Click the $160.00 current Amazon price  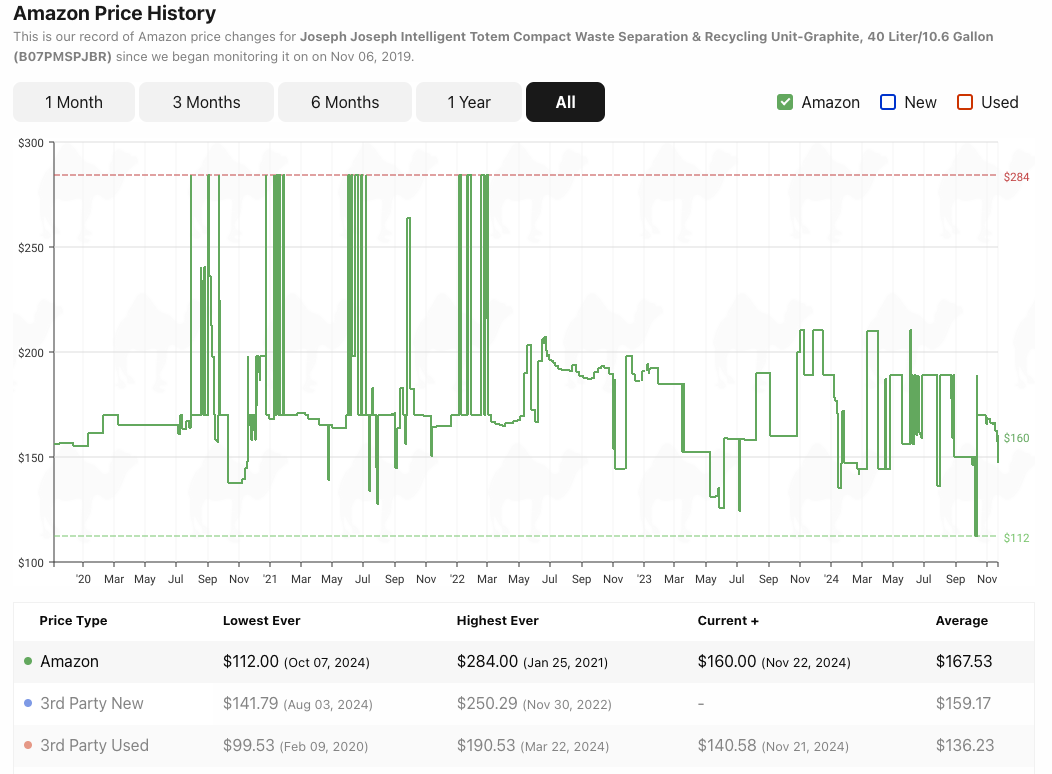tap(727, 661)
